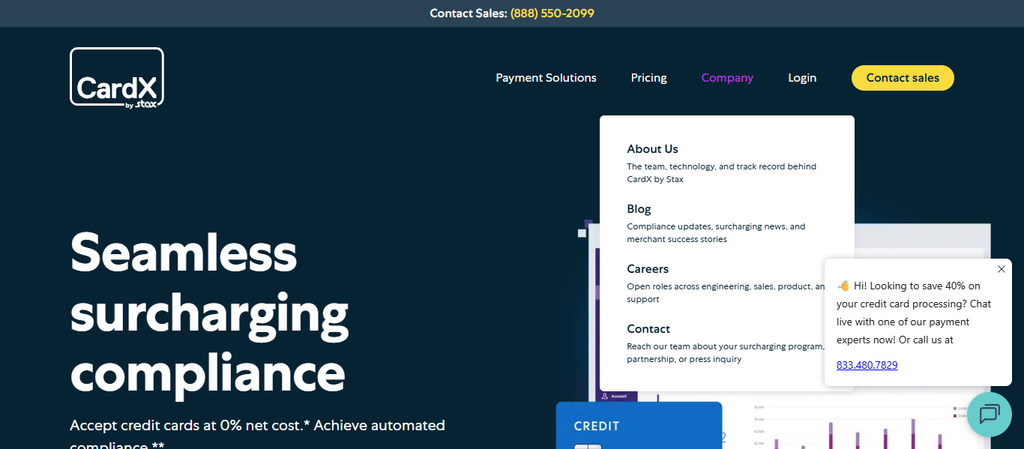Open the Pricing nav item
1024x449 pixels.
point(648,78)
